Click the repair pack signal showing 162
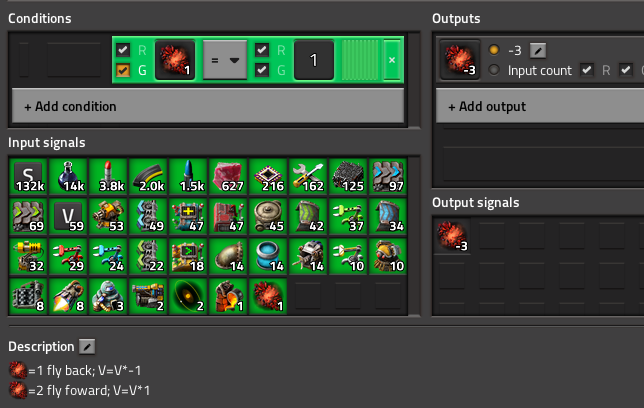Screen dimensions: 644x408 (x=308, y=177)
